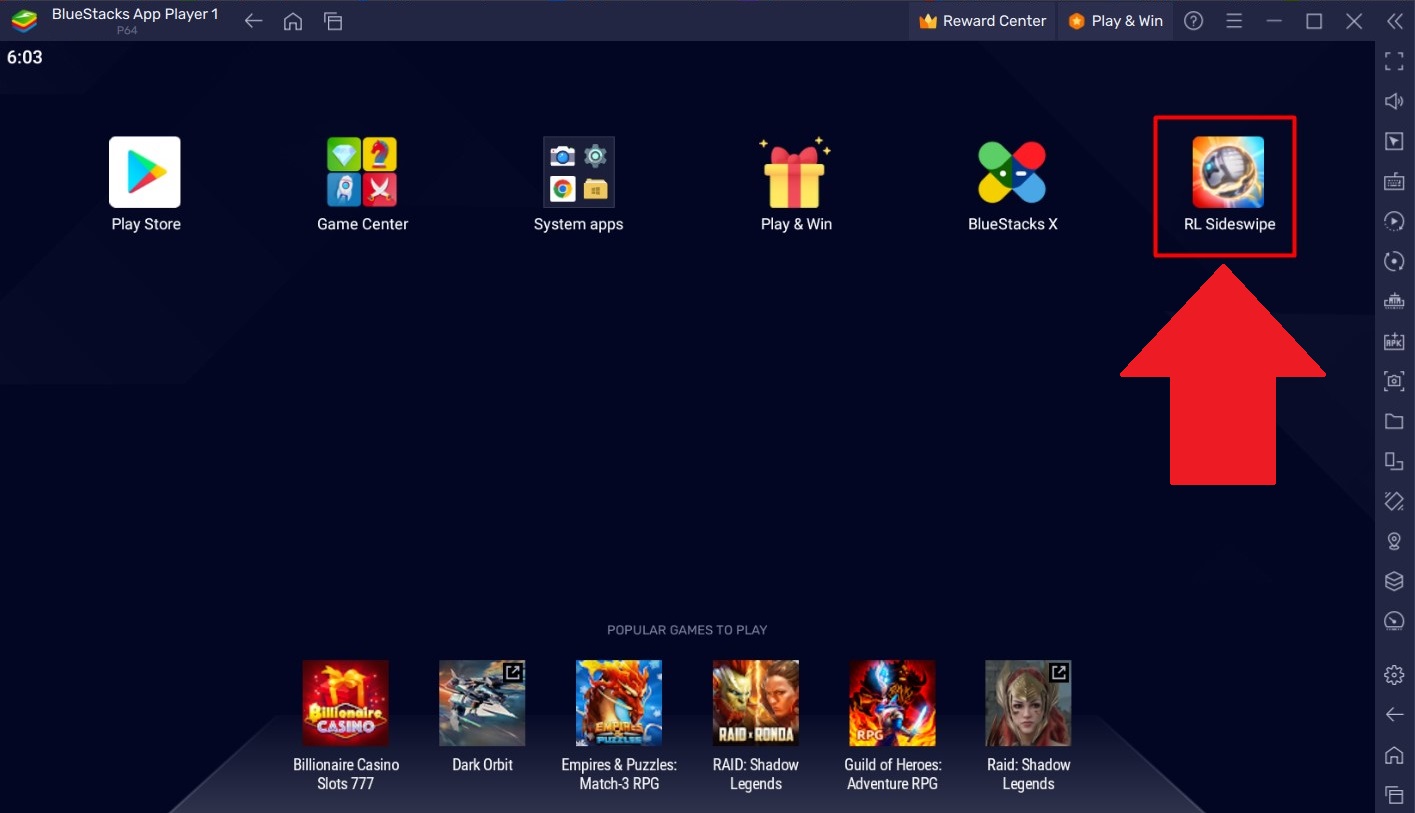Go back using sidebar arrow

click(x=1394, y=714)
